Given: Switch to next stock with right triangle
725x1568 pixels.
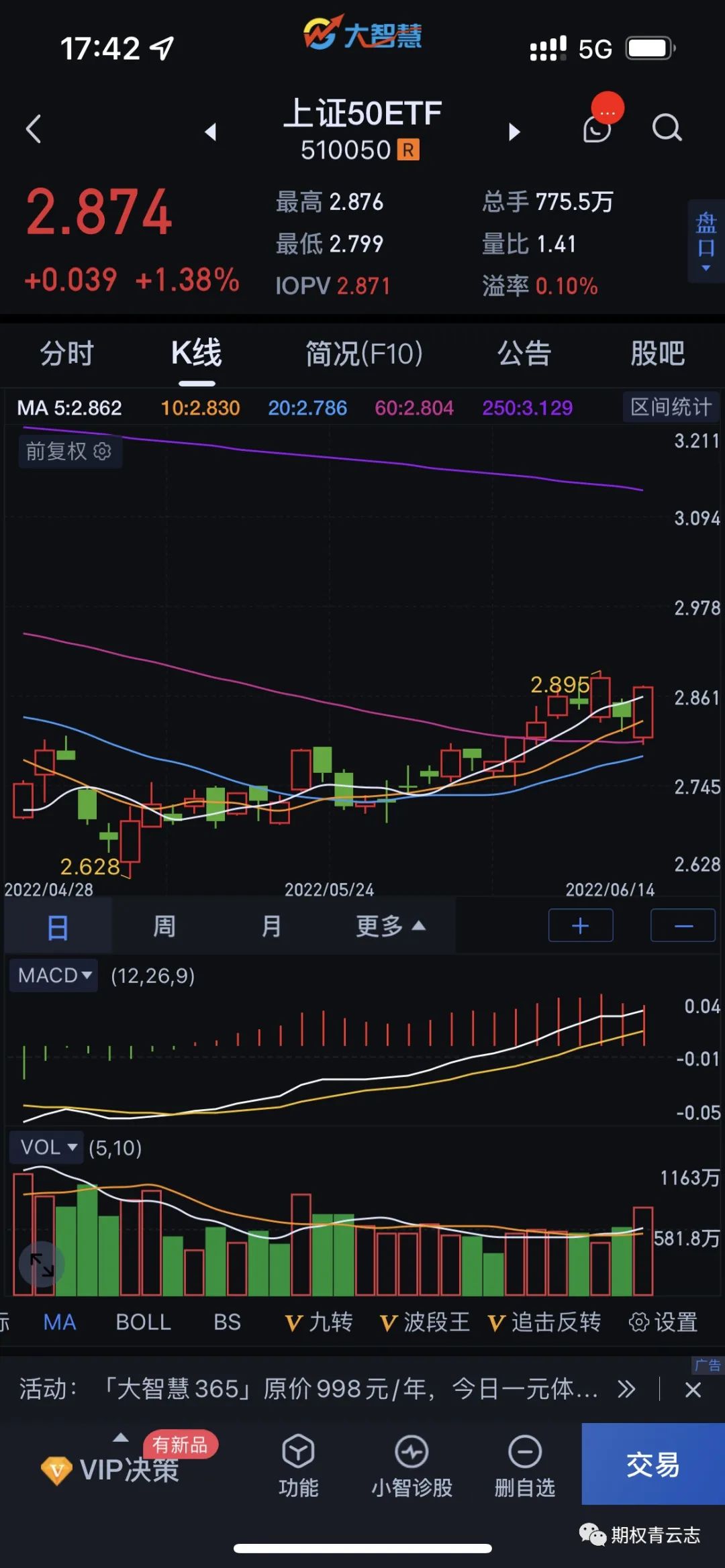Looking at the screenshot, I should coord(514,132).
